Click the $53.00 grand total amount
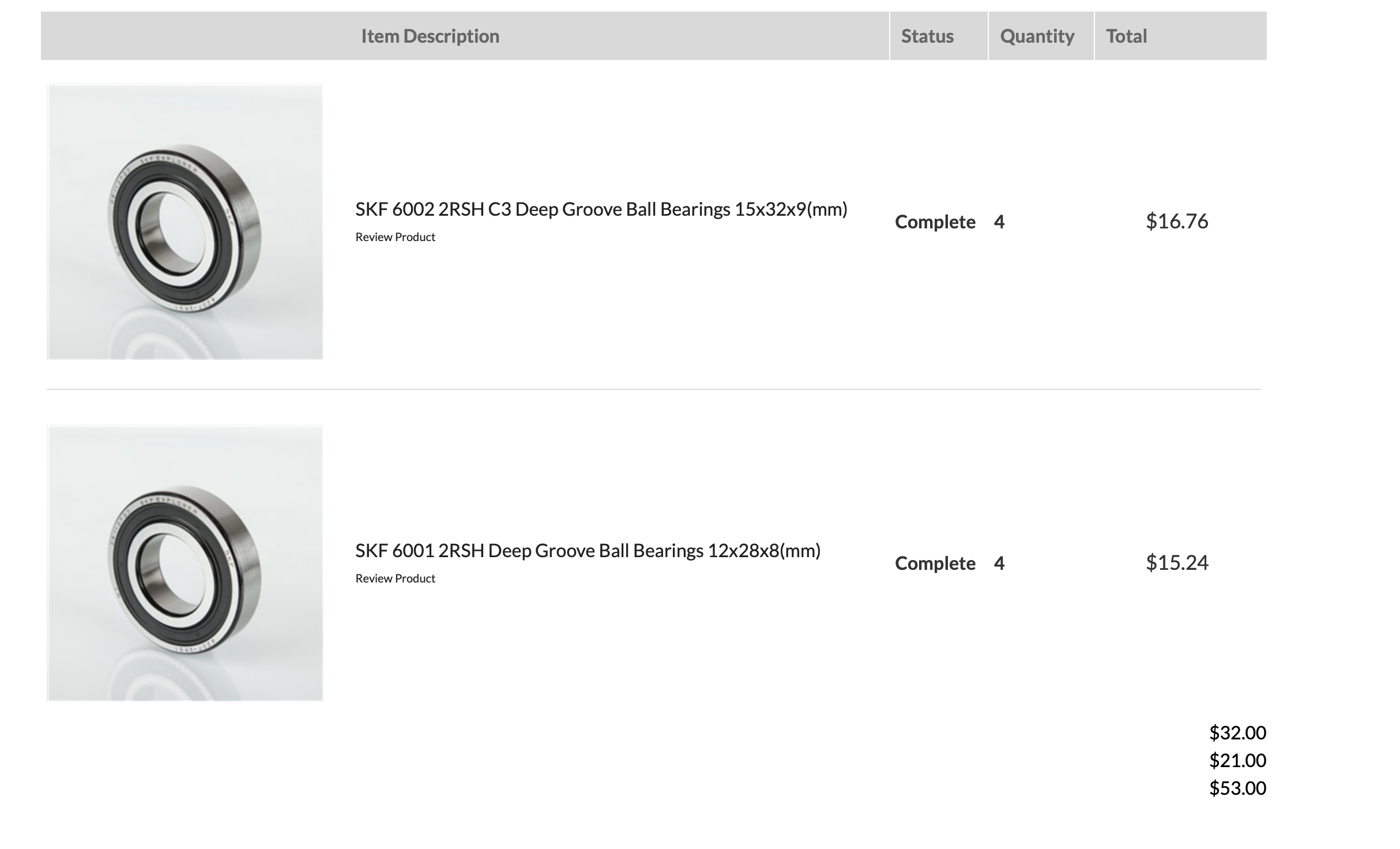The image size is (1400, 849). click(1237, 788)
